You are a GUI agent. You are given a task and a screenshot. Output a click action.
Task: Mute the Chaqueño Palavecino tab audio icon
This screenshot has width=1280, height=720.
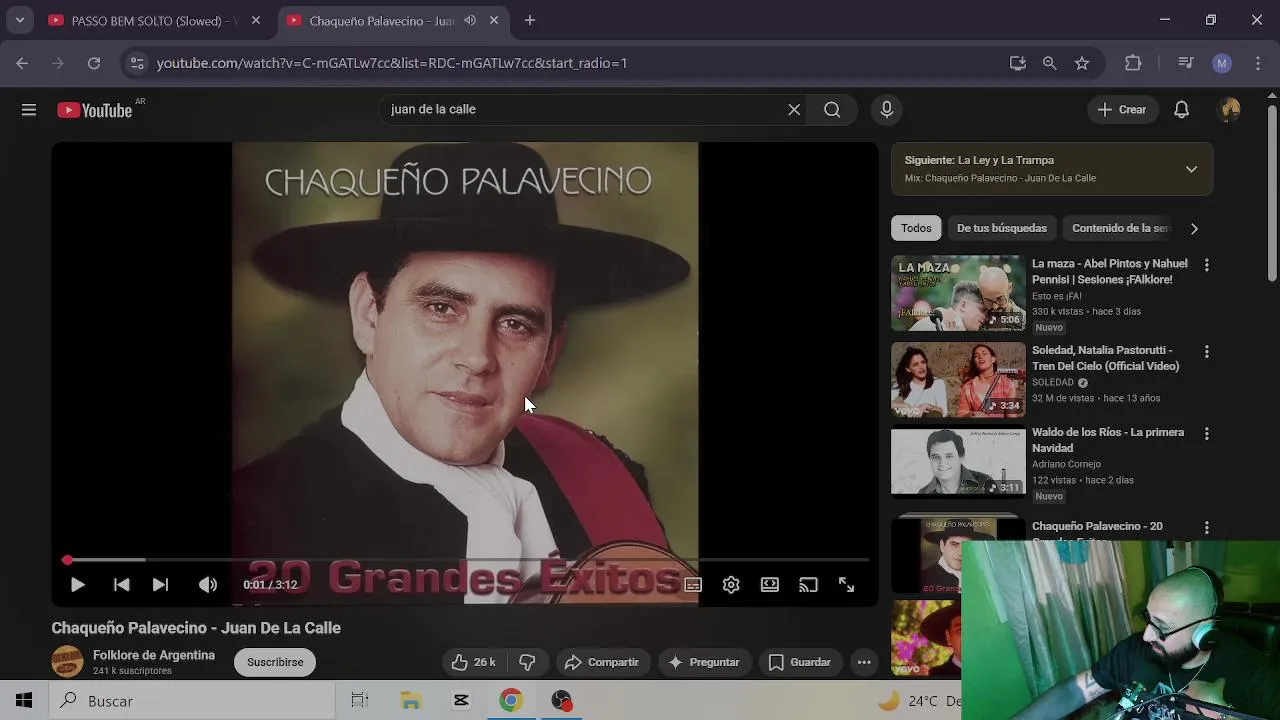click(470, 20)
